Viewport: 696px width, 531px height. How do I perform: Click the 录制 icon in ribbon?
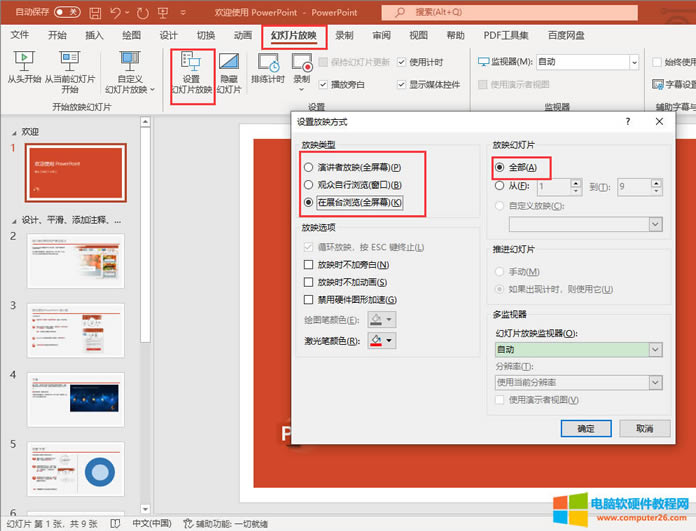301,62
